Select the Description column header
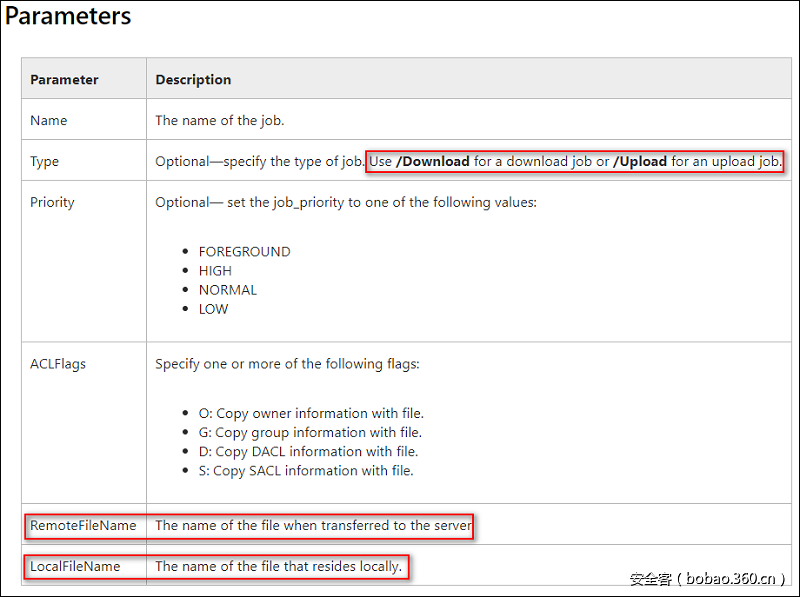800x597 pixels. click(193, 79)
